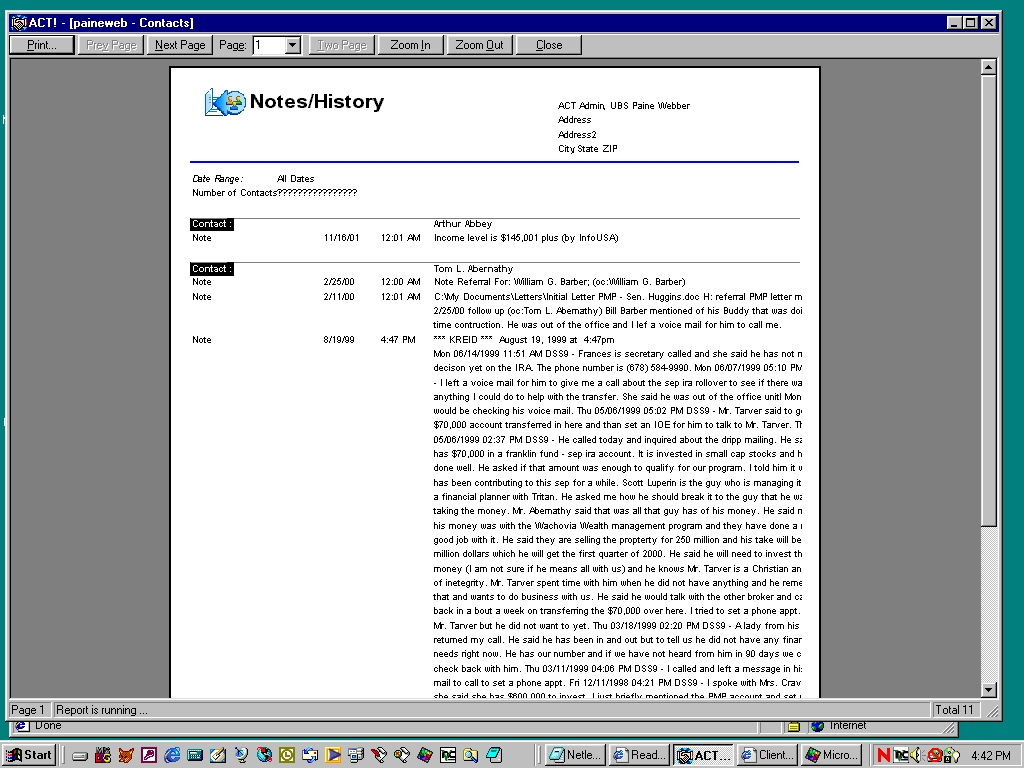Click the vertical scrollbar thumb
This screenshot has width=1024, height=768.
pos(988,300)
